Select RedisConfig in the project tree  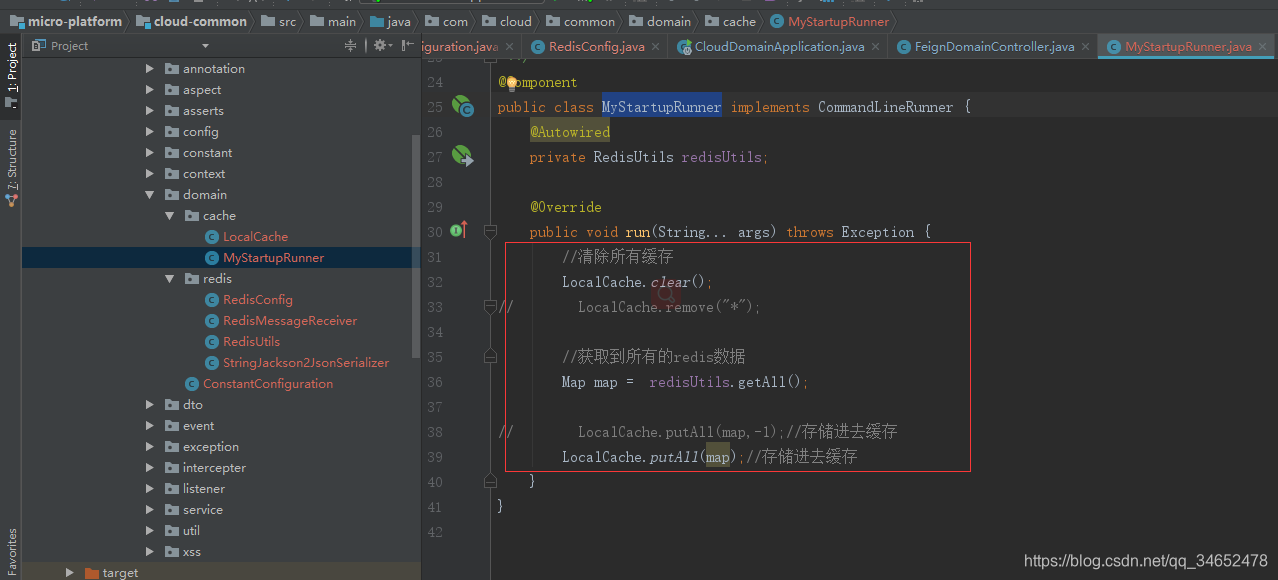click(257, 300)
